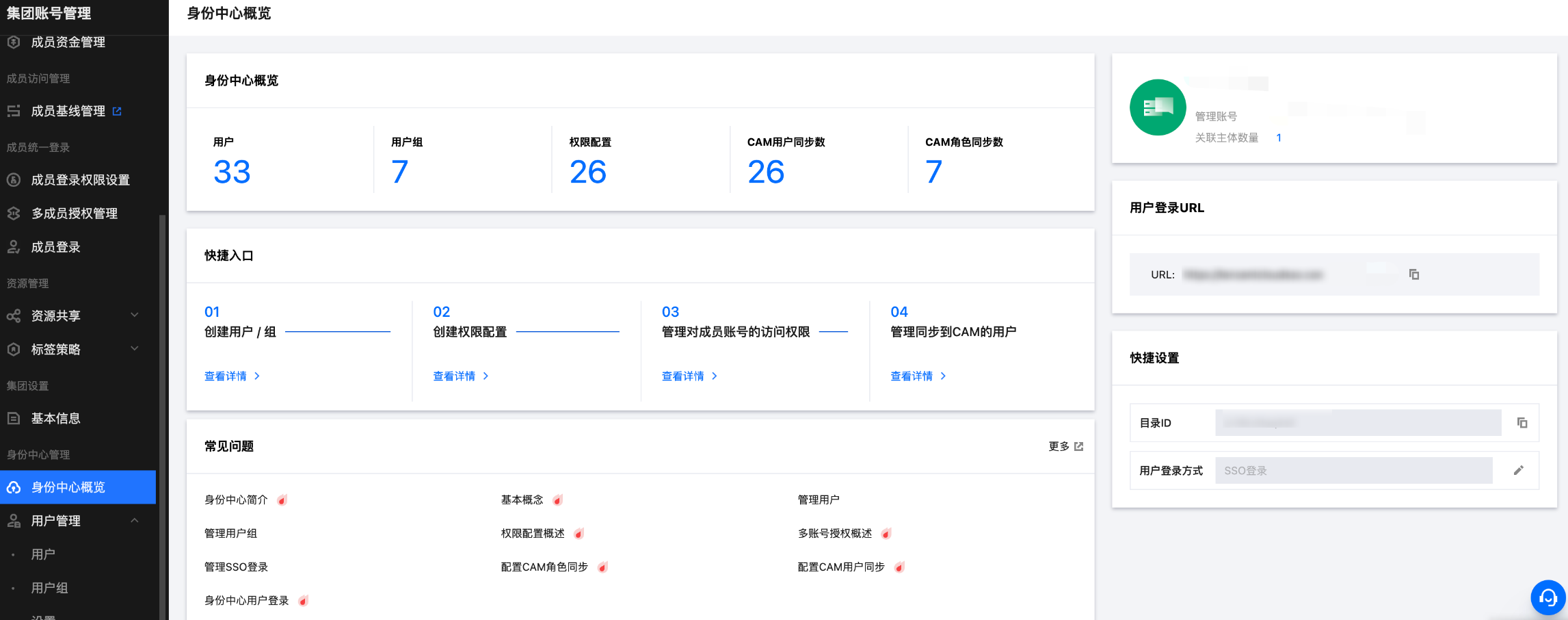
Task: Copy the user login URL
Action: (1413, 274)
